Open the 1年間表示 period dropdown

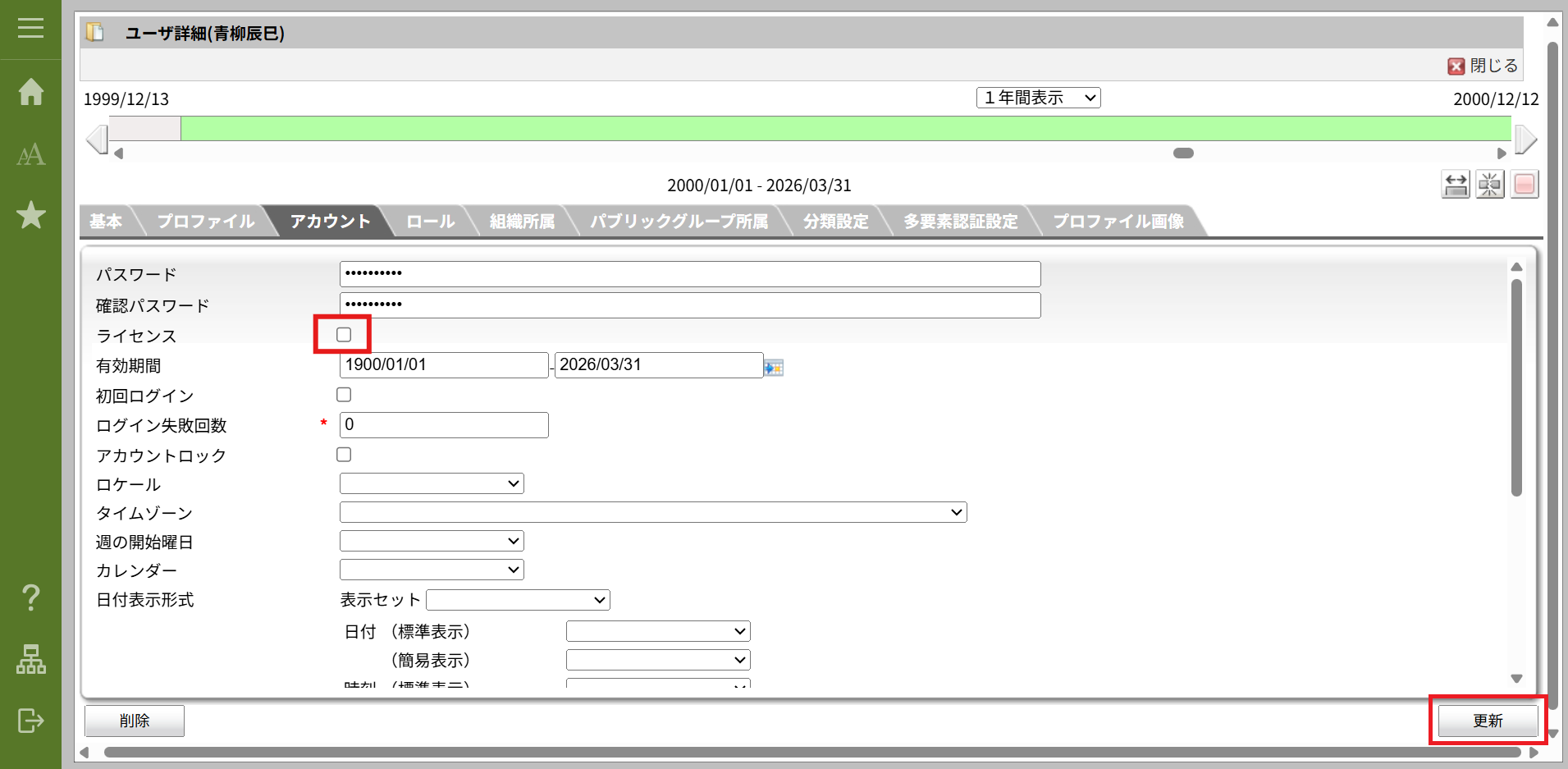1038,98
